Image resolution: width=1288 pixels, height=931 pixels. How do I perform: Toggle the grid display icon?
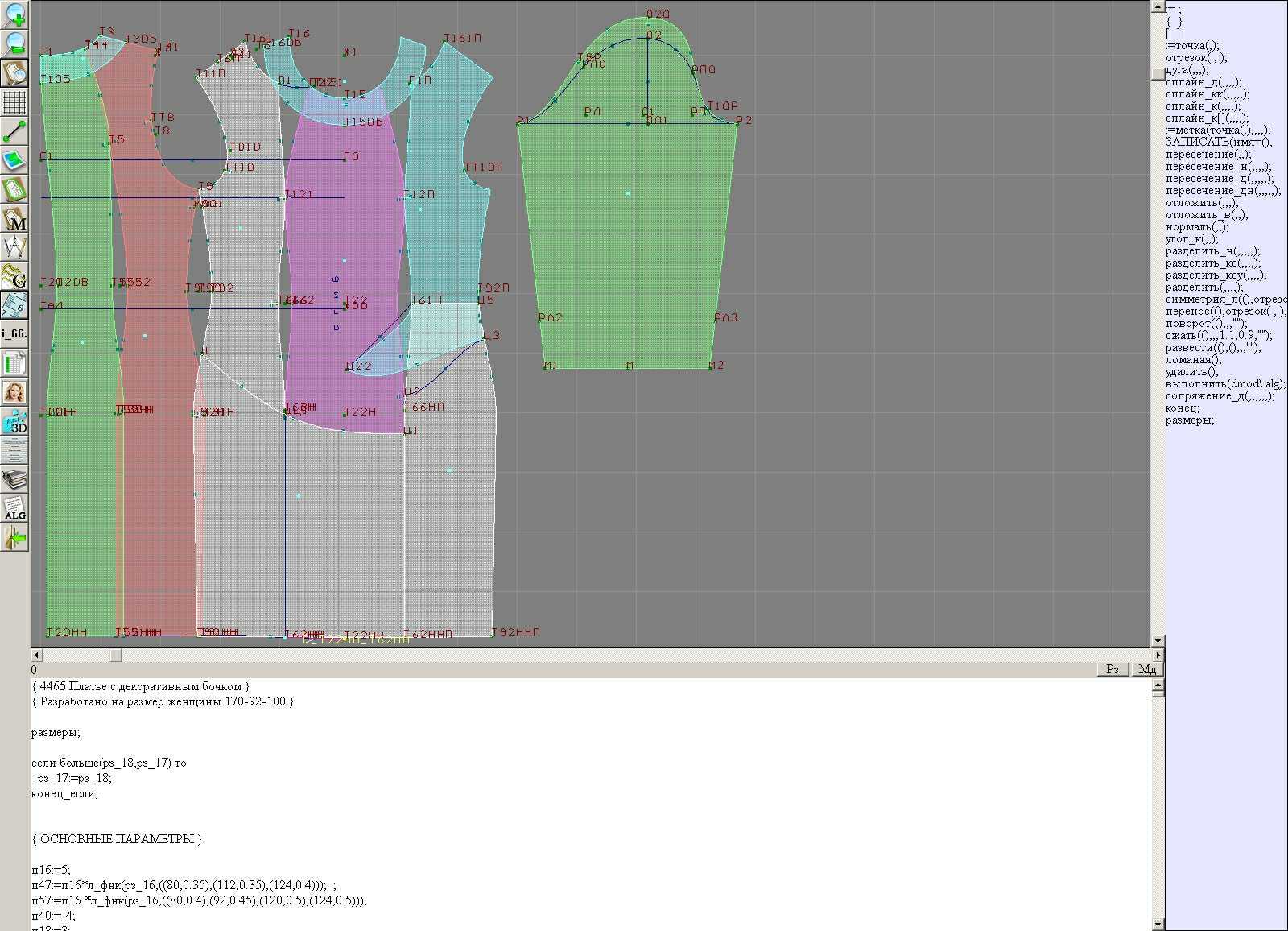14,102
